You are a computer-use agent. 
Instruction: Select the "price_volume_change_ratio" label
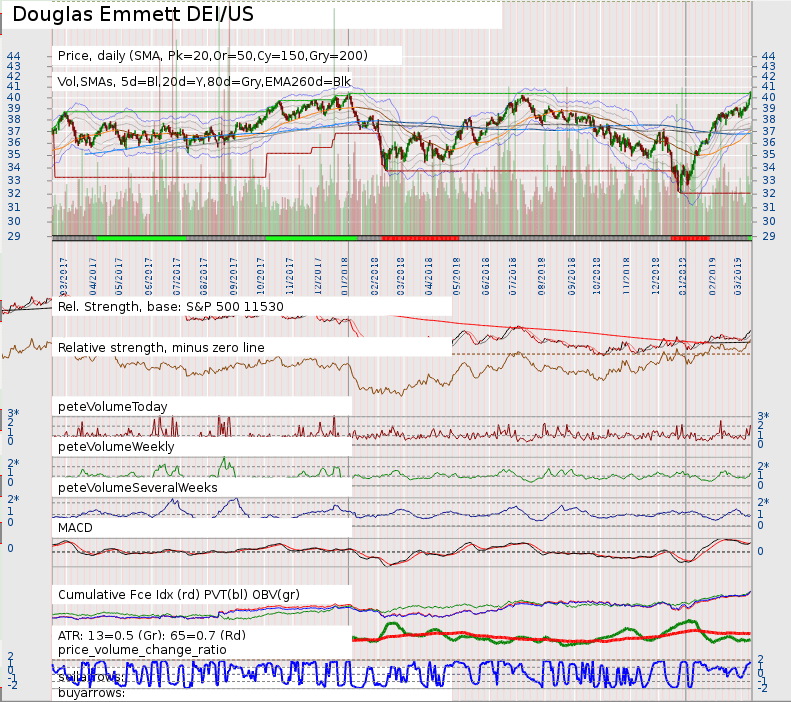142,650
